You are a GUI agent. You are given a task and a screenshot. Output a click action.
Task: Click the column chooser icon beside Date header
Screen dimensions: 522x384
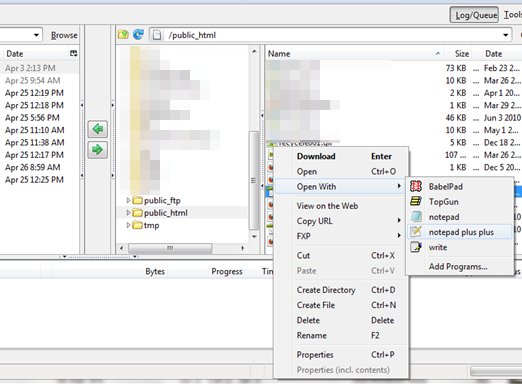click(73, 53)
